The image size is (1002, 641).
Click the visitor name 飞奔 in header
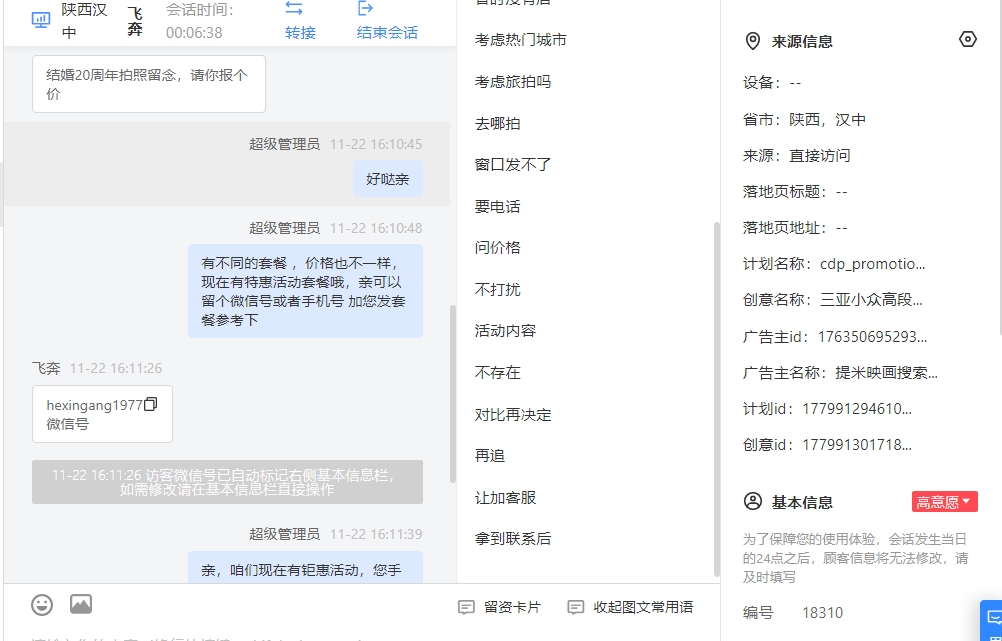135,20
